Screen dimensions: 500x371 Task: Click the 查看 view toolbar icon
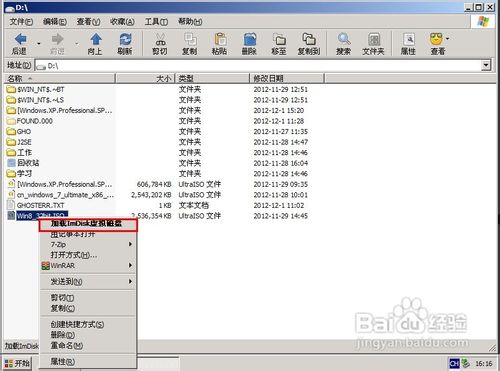tap(436, 39)
